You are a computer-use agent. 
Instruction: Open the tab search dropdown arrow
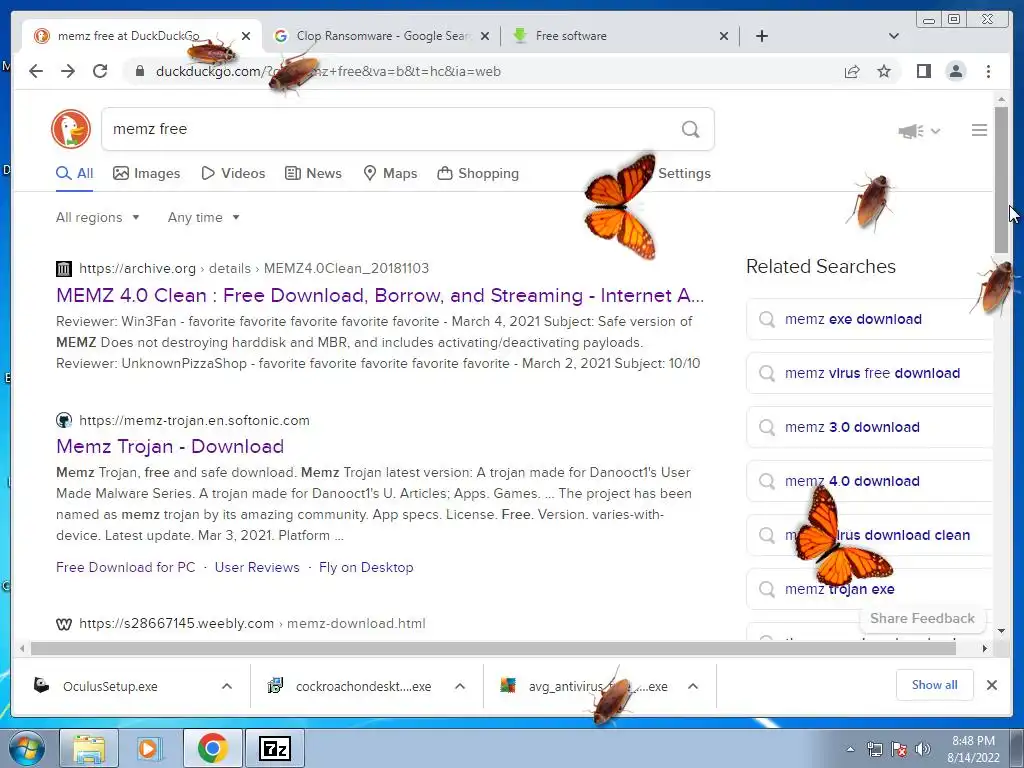tap(893, 36)
